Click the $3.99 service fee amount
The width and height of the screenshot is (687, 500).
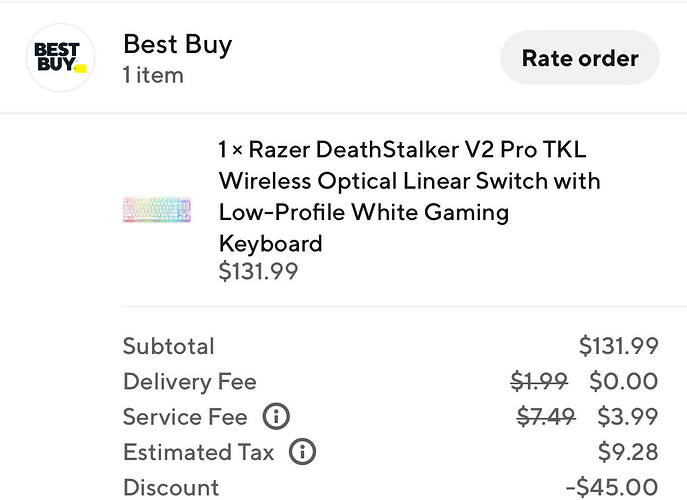pyautogui.click(x=627, y=416)
